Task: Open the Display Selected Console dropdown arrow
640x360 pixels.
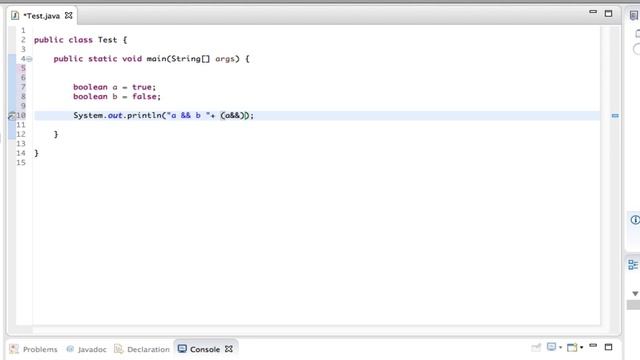Action: click(560, 347)
